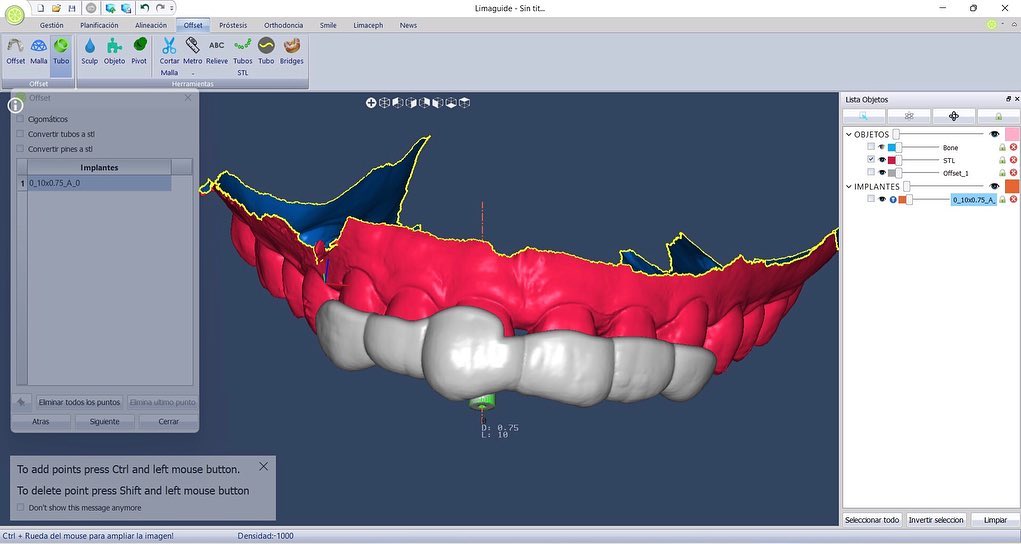This screenshot has height=544, width=1021.
Task: Select the Malla mesh tool
Action: coord(38,51)
